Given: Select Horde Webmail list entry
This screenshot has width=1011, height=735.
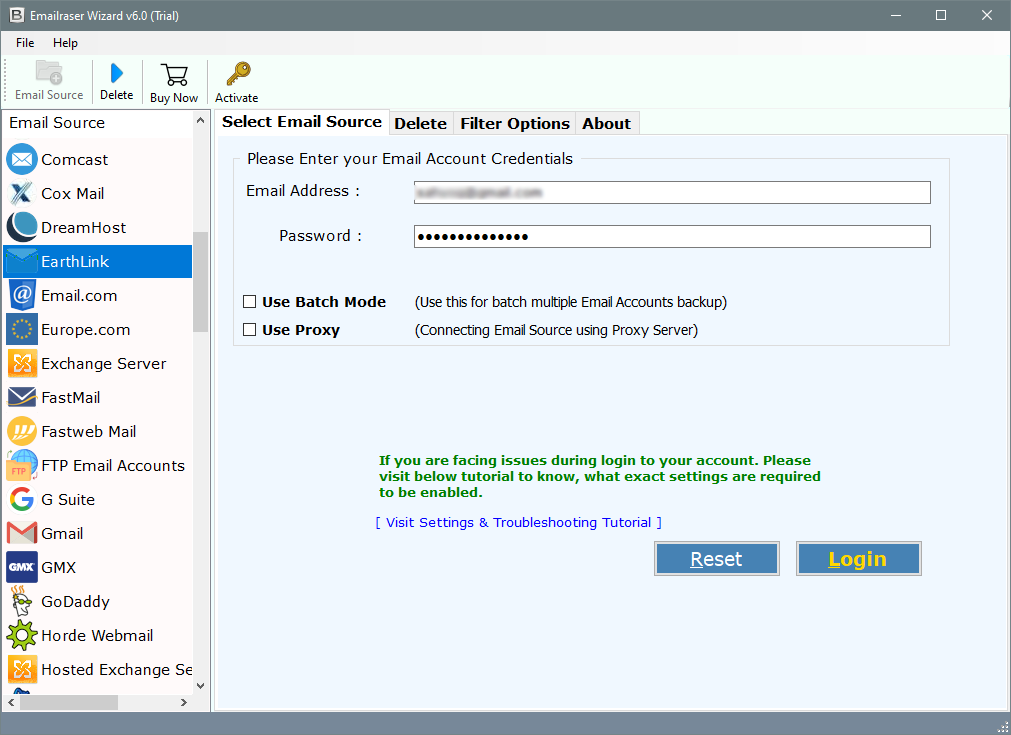Looking at the screenshot, I should coord(98,636).
